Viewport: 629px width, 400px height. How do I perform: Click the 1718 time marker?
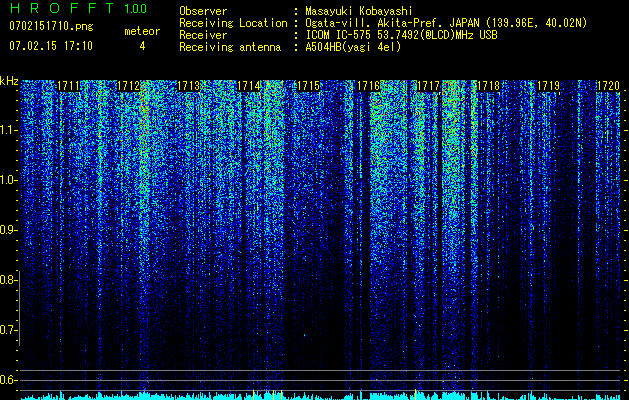[489, 86]
